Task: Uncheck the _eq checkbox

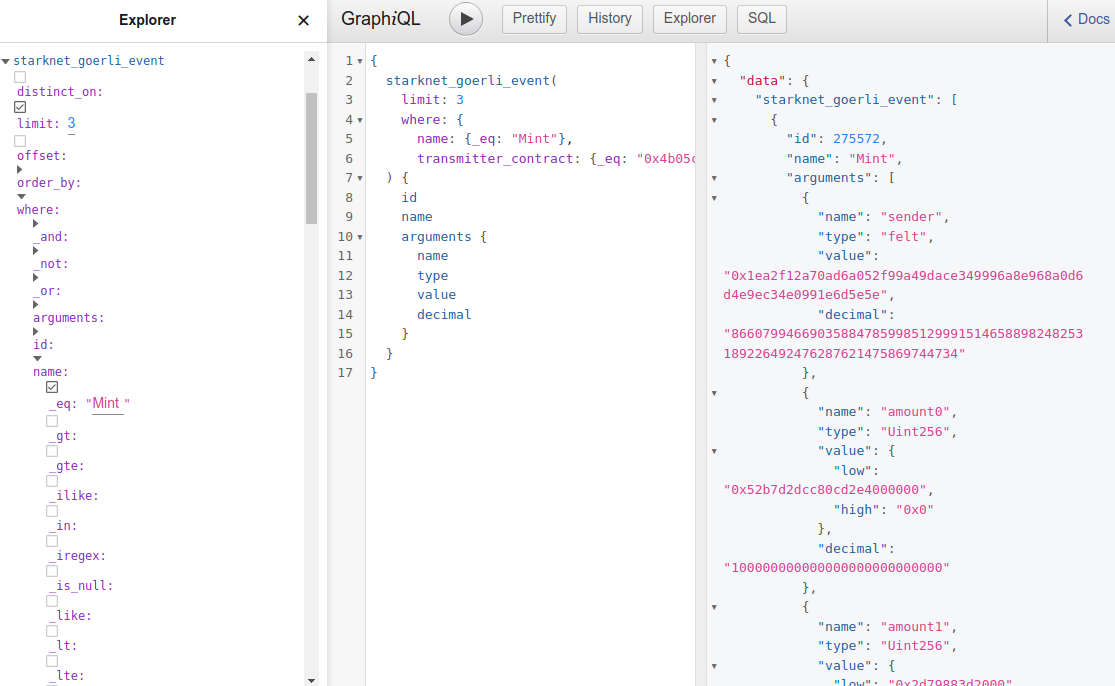Action: tap(52, 387)
